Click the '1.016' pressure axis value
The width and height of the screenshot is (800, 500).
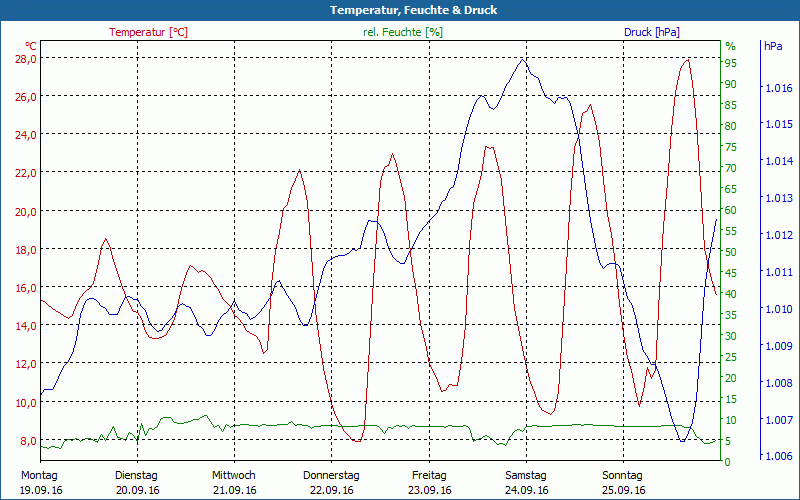pyautogui.click(x=779, y=88)
